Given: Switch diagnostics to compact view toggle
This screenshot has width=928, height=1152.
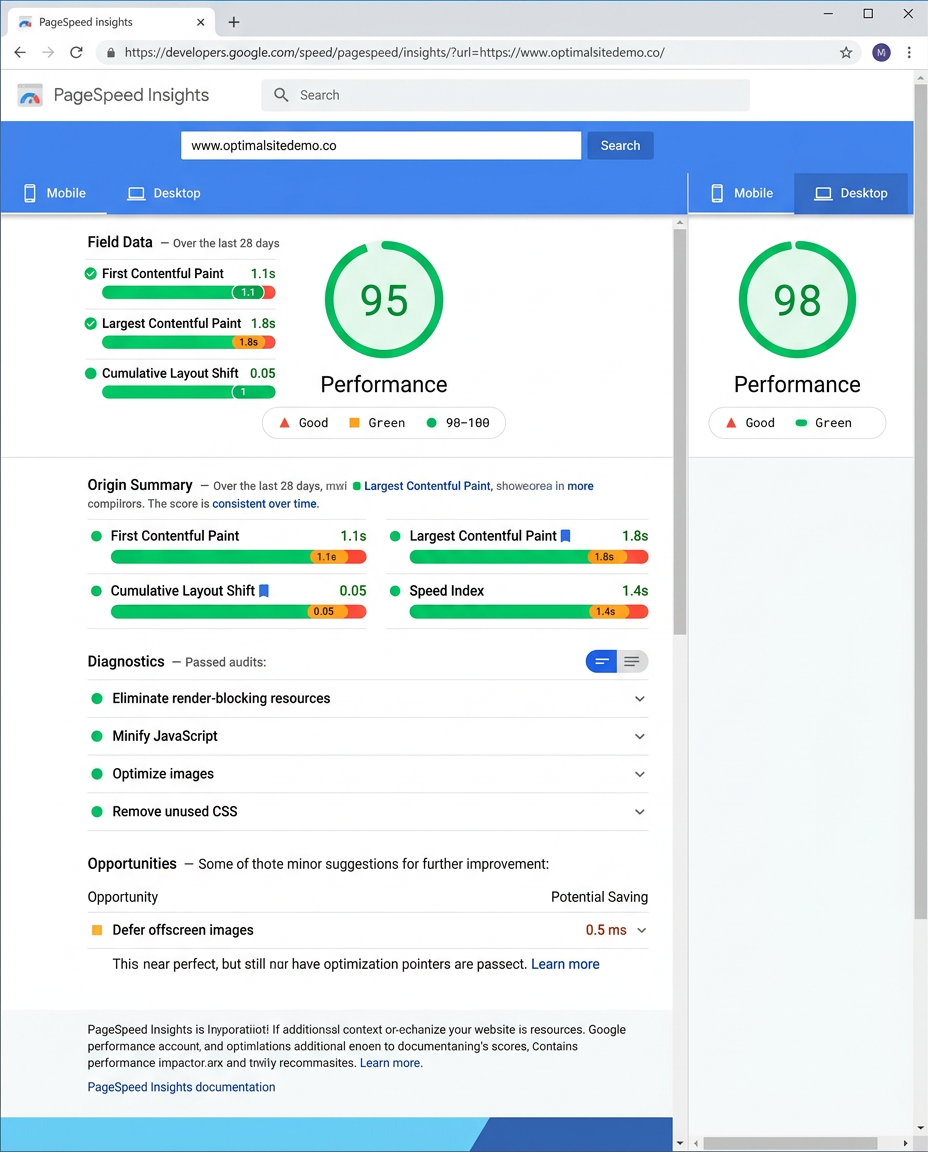Looking at the screenshot, I should [x=601, y=661].
